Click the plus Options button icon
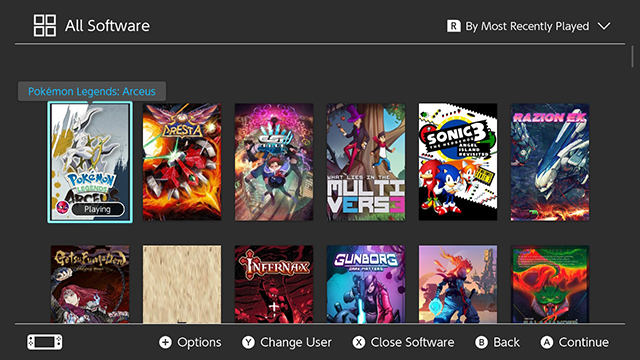 165,342
